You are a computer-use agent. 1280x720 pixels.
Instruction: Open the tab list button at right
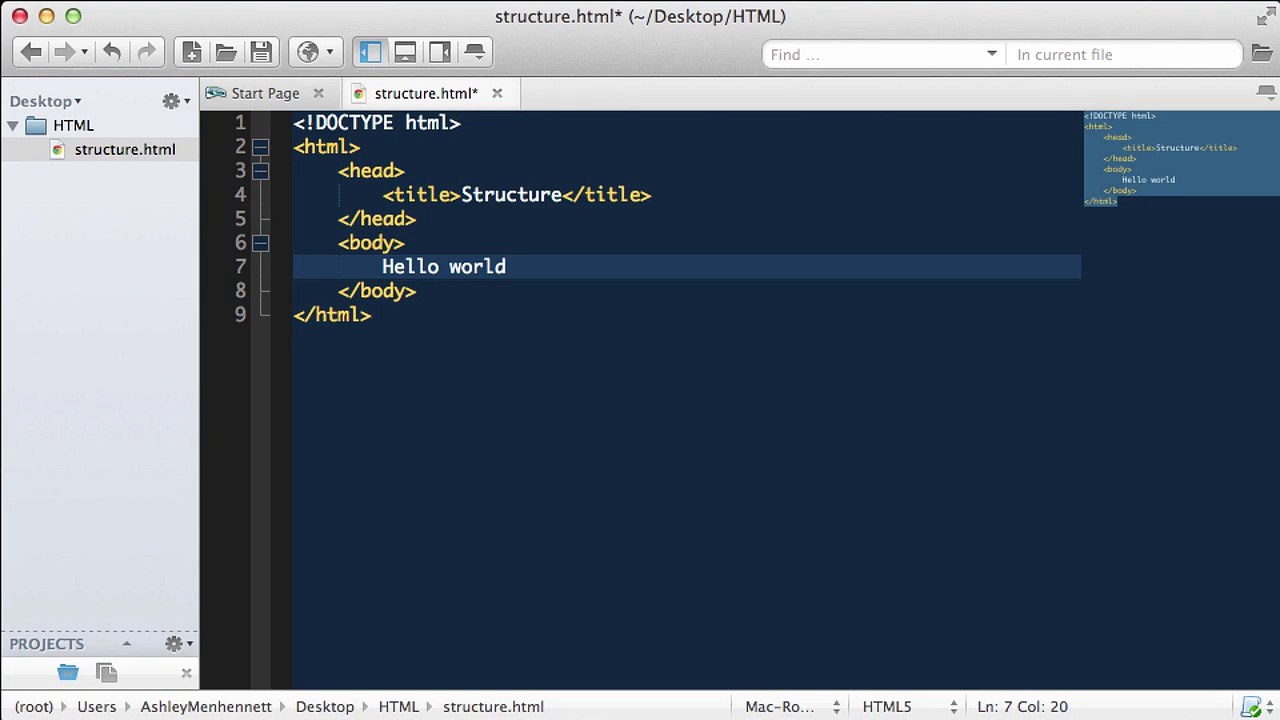click(x=1267, y=93)
